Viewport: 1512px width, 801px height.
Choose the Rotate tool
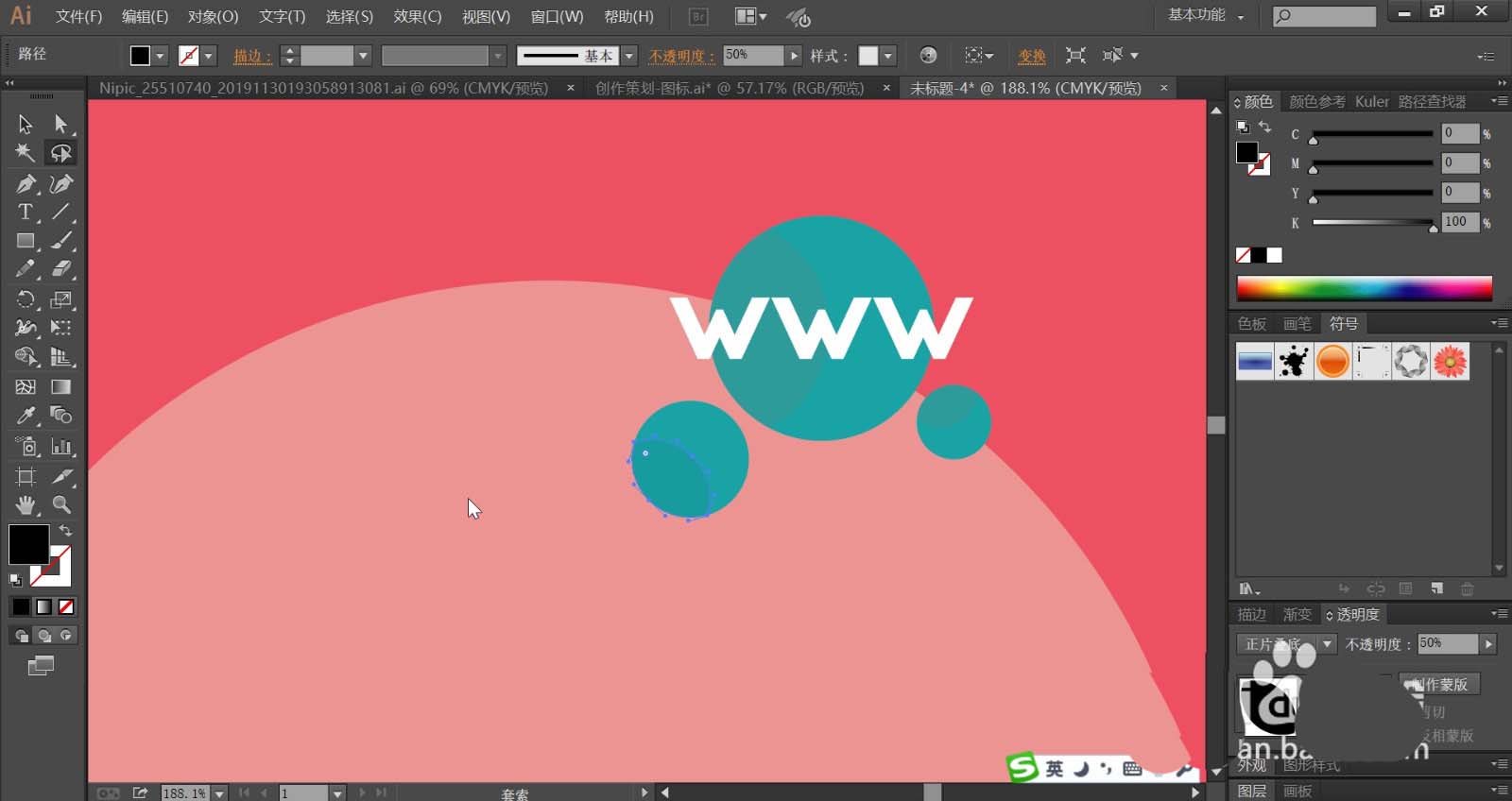coord(26,299)
